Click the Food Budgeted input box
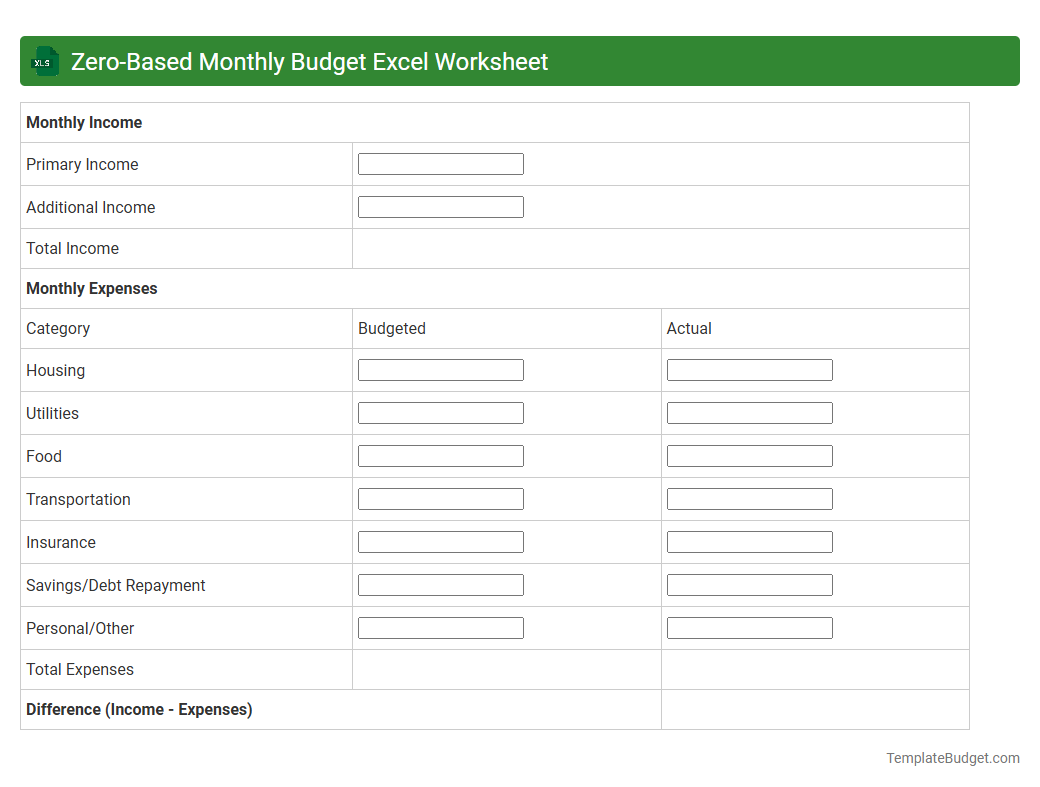 point(440,455)
